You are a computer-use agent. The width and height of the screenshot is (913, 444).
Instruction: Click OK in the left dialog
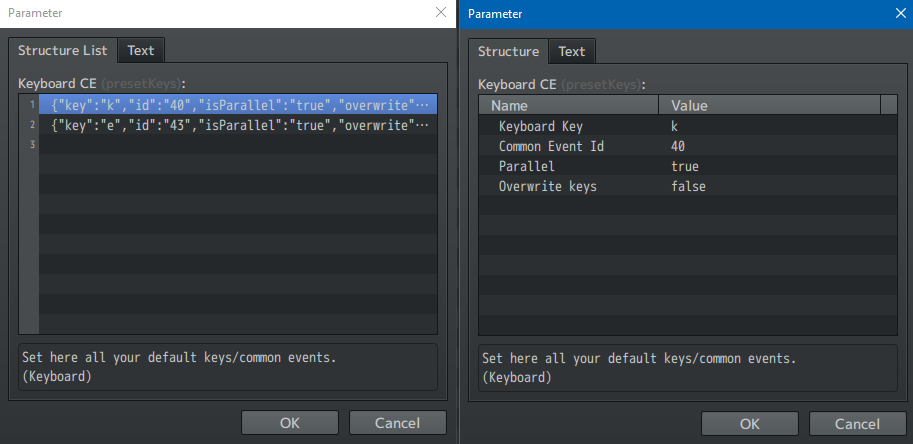pyautogui.click(x=290, y=422)
